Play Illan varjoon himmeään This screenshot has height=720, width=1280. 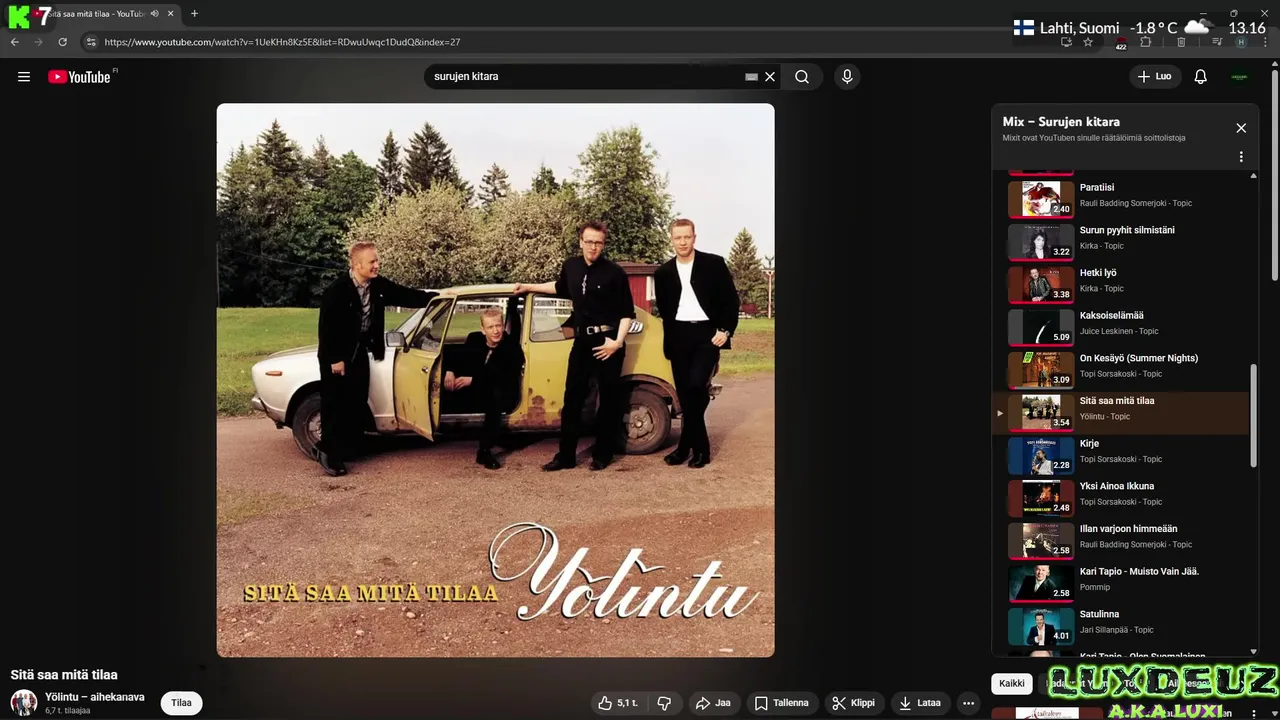(x=1120, y=541)
